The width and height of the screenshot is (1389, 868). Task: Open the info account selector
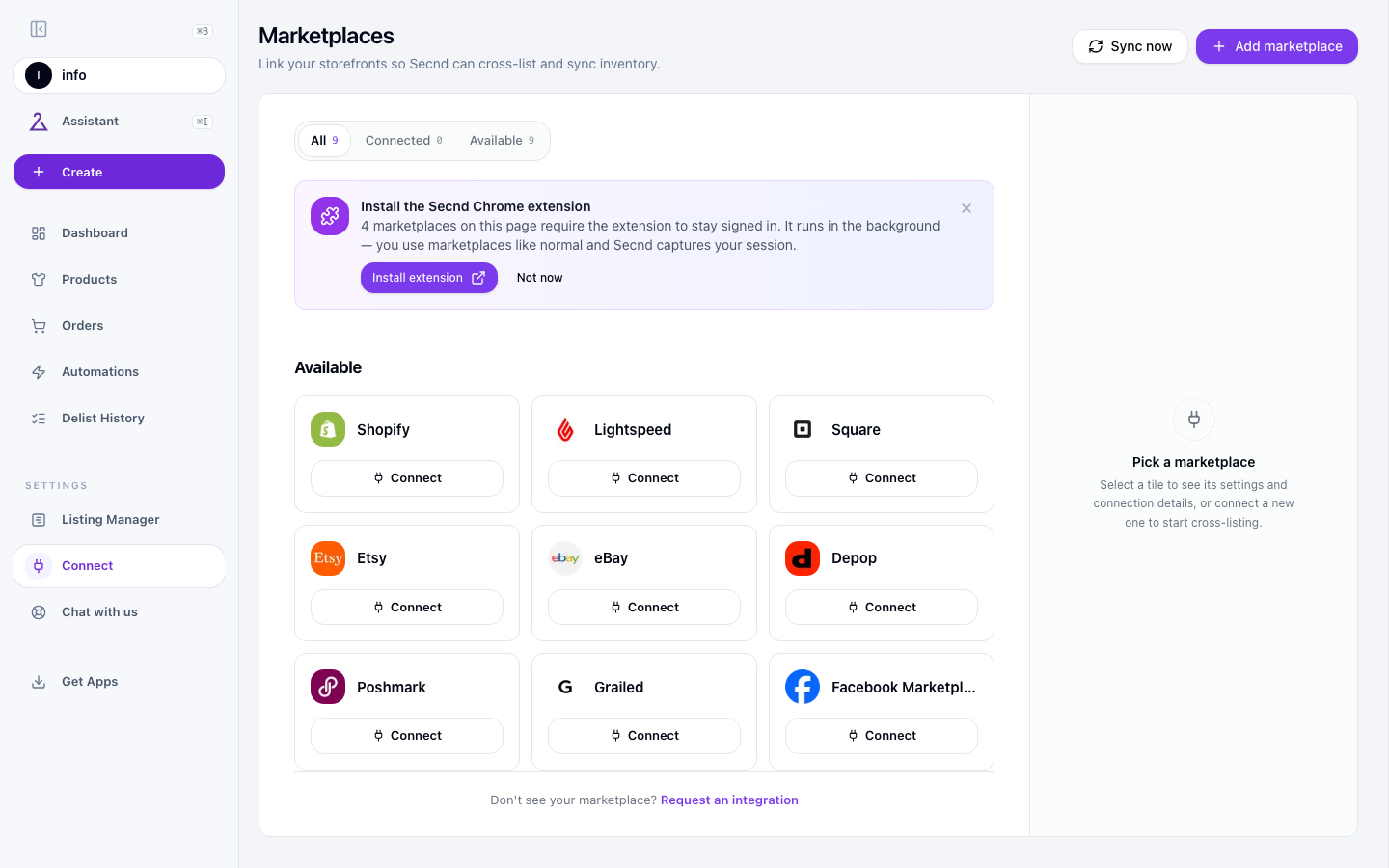[x=119, y=75]
